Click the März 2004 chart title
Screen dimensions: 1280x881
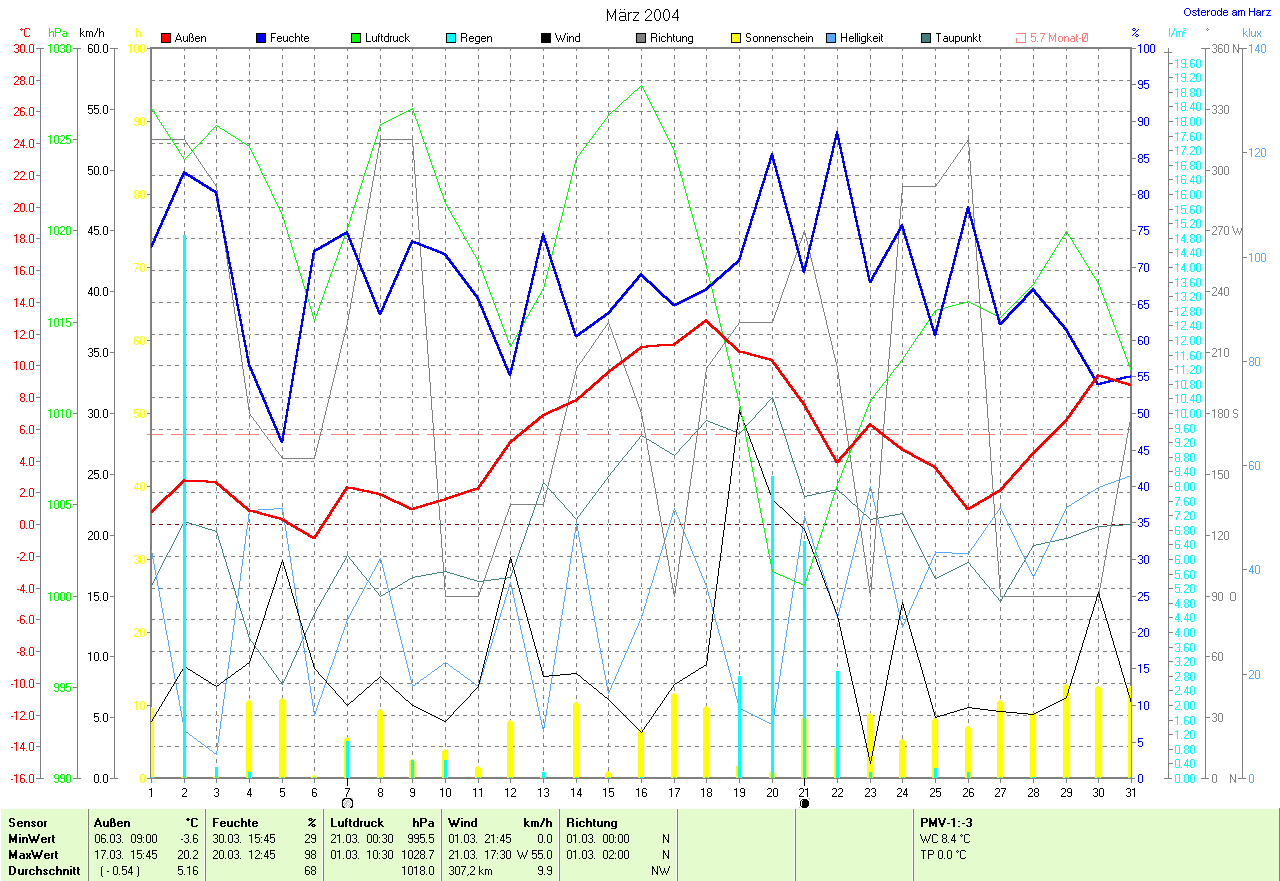click(x=643, y=15)
